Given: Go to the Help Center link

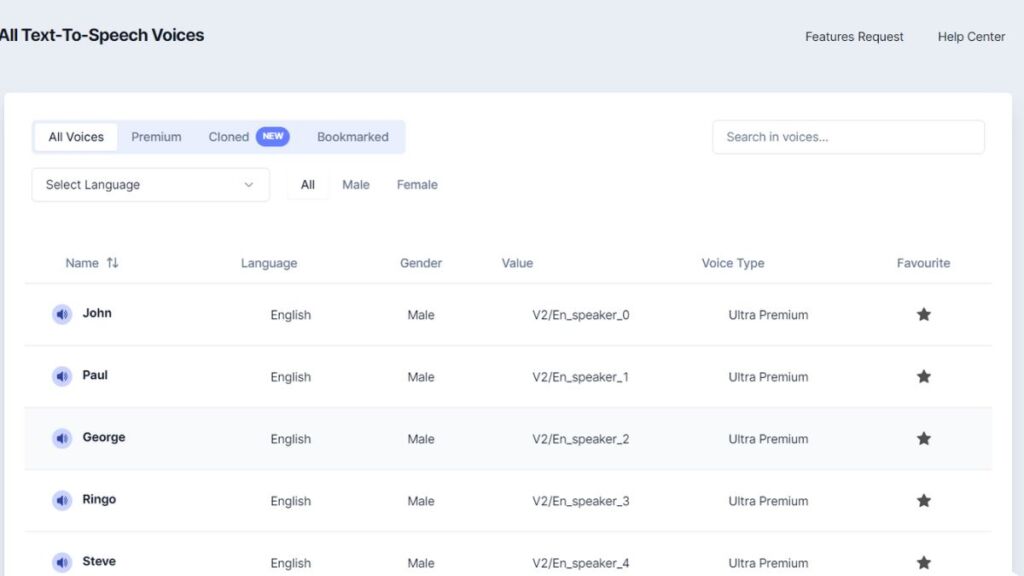Looking at the screenshot, I should (971, 37).
